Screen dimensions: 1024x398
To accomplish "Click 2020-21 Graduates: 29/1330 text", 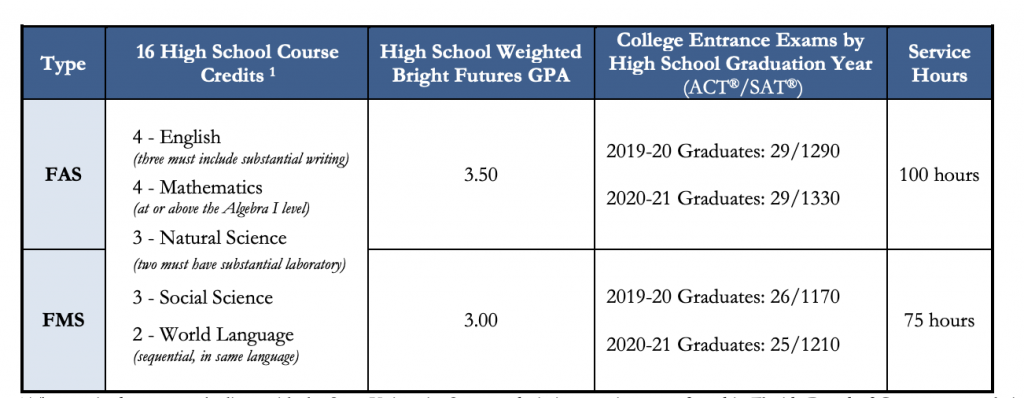I will pyautogui.click(x=722, y=198).
